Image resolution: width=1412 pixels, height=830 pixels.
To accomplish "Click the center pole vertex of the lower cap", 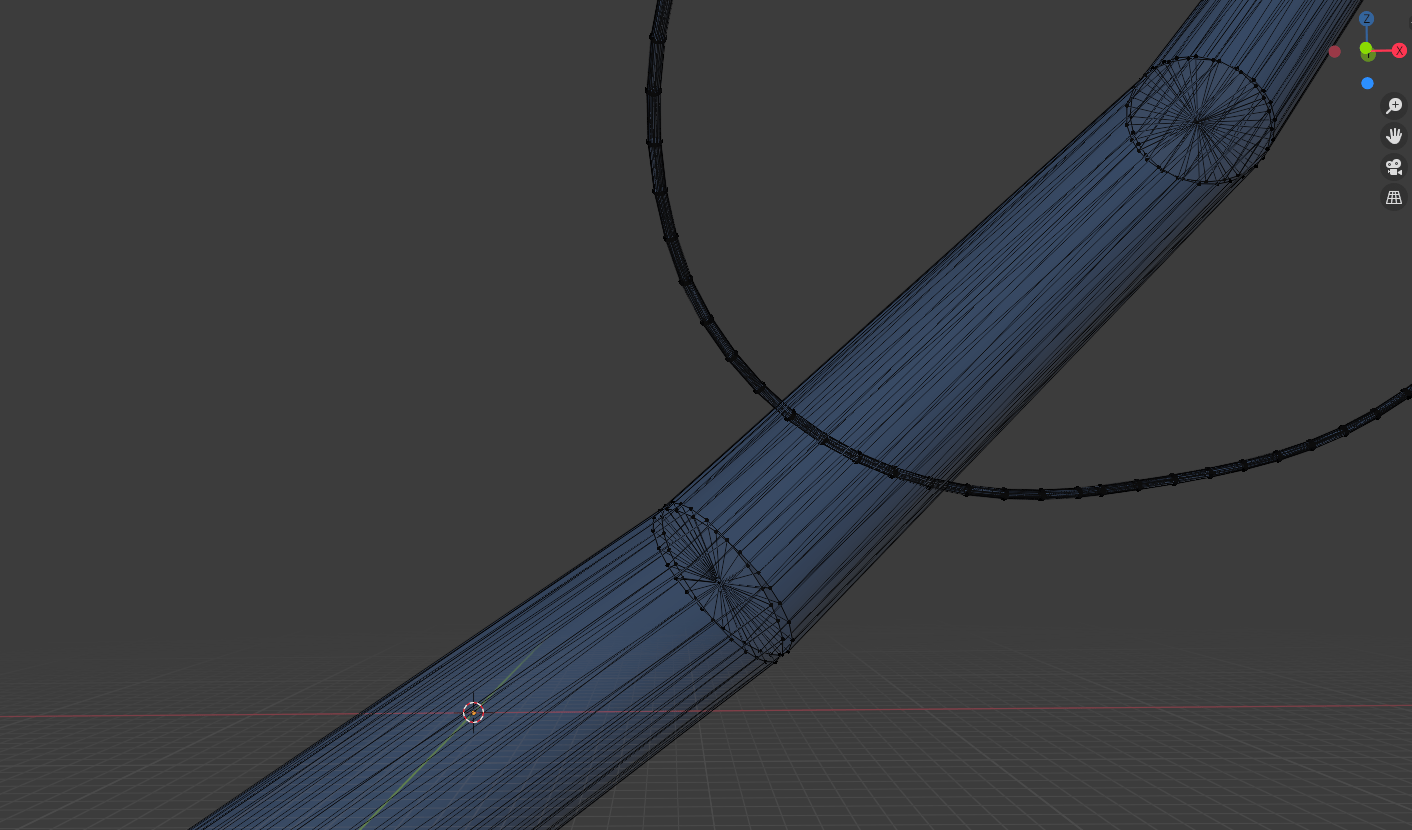I will pos(718,582).
